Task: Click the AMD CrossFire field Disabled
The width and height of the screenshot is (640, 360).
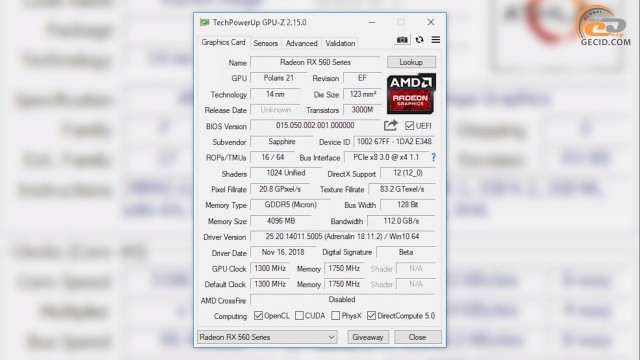Action: pyautogui.click(x=342, y=300)
